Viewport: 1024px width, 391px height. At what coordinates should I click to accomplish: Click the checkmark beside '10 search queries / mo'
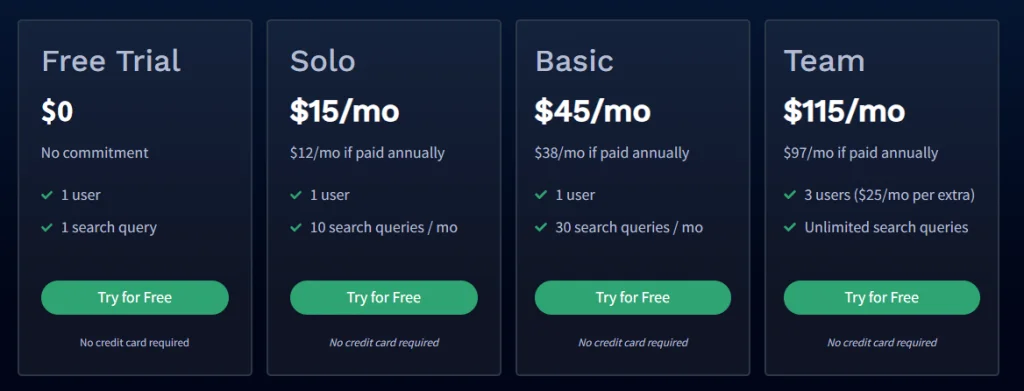pyautogui.click(x=296, y=227)
